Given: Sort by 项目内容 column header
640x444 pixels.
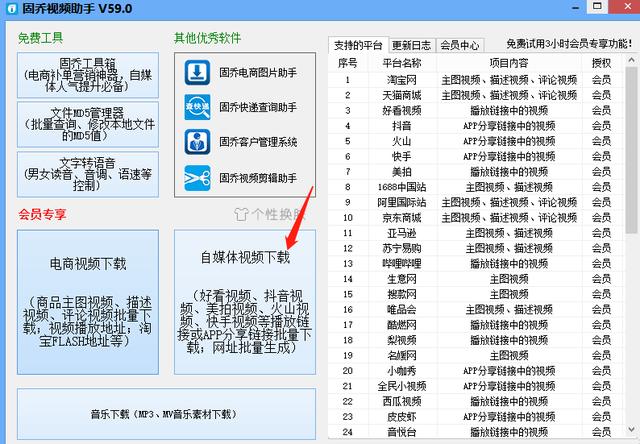Looking at the screenshot, I should pyautogui.click(x=509, y=63).
